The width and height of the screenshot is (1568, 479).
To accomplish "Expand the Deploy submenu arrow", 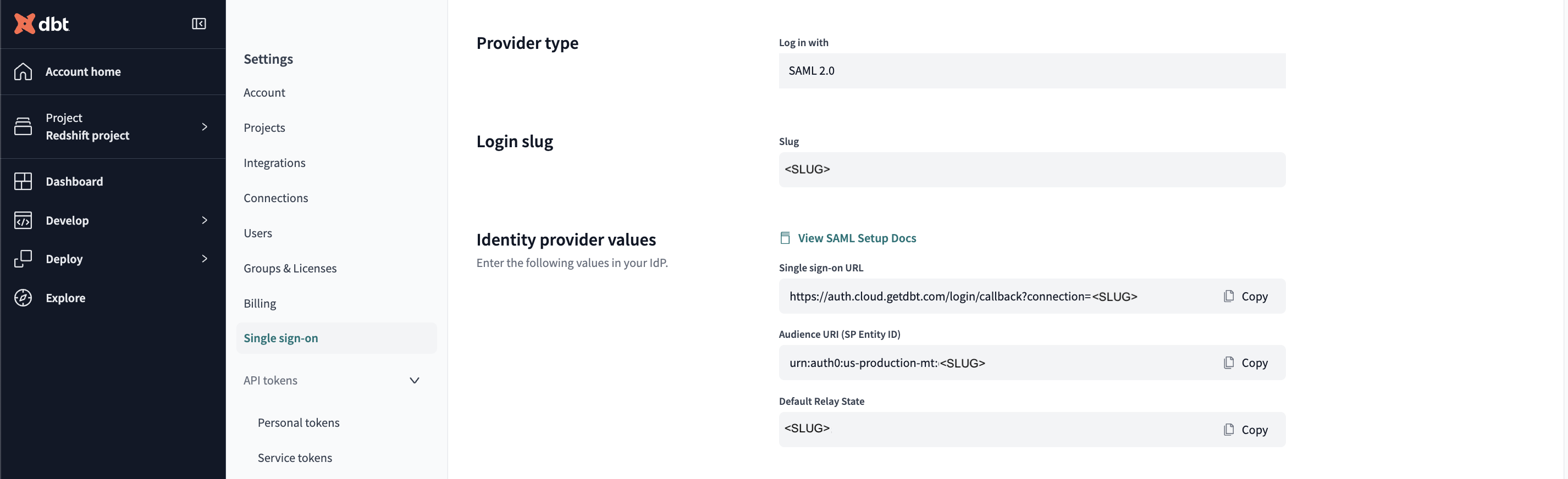I will pyautogui.click(x=205, y=259).
